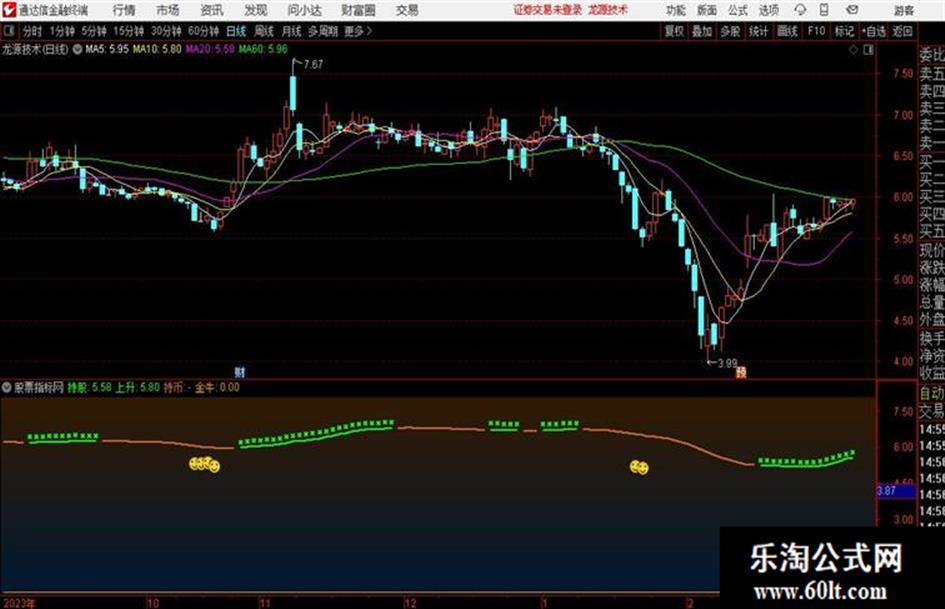Open the 公式 menu
The height and width of the screenshot is (609, 945).
tap(738, 10)
